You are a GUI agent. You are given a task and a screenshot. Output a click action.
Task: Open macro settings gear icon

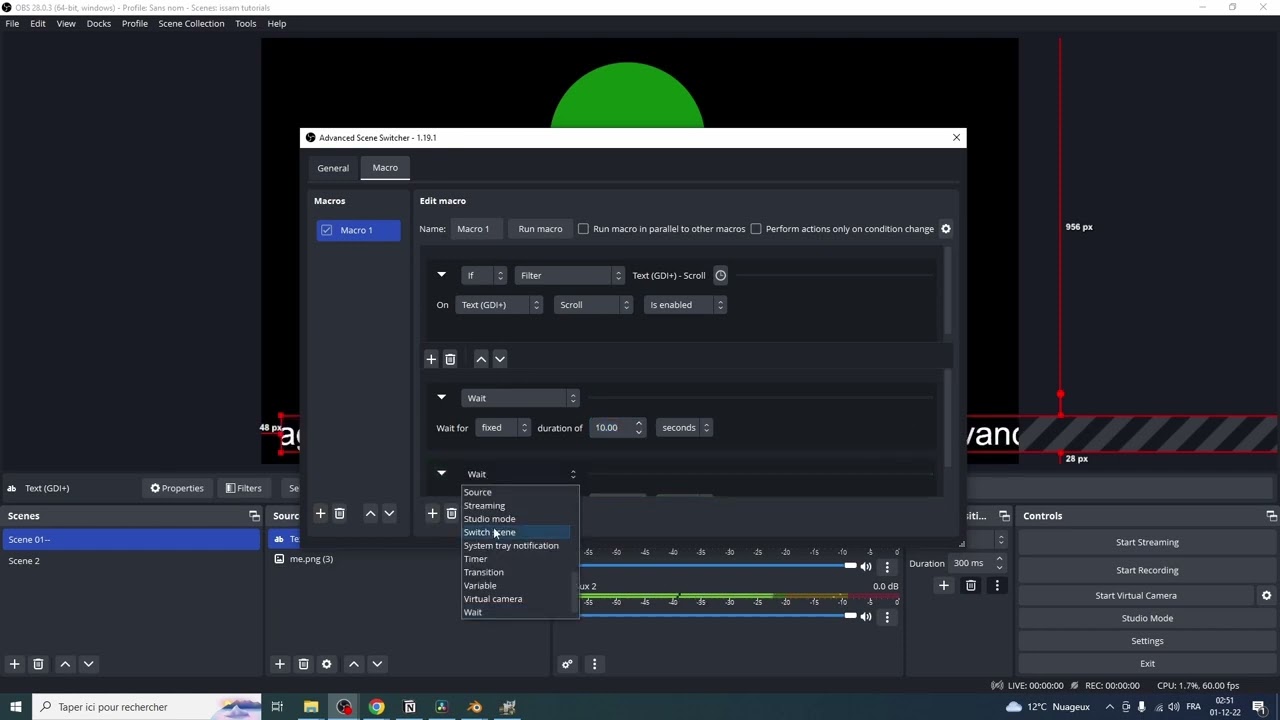coord(945,229)
